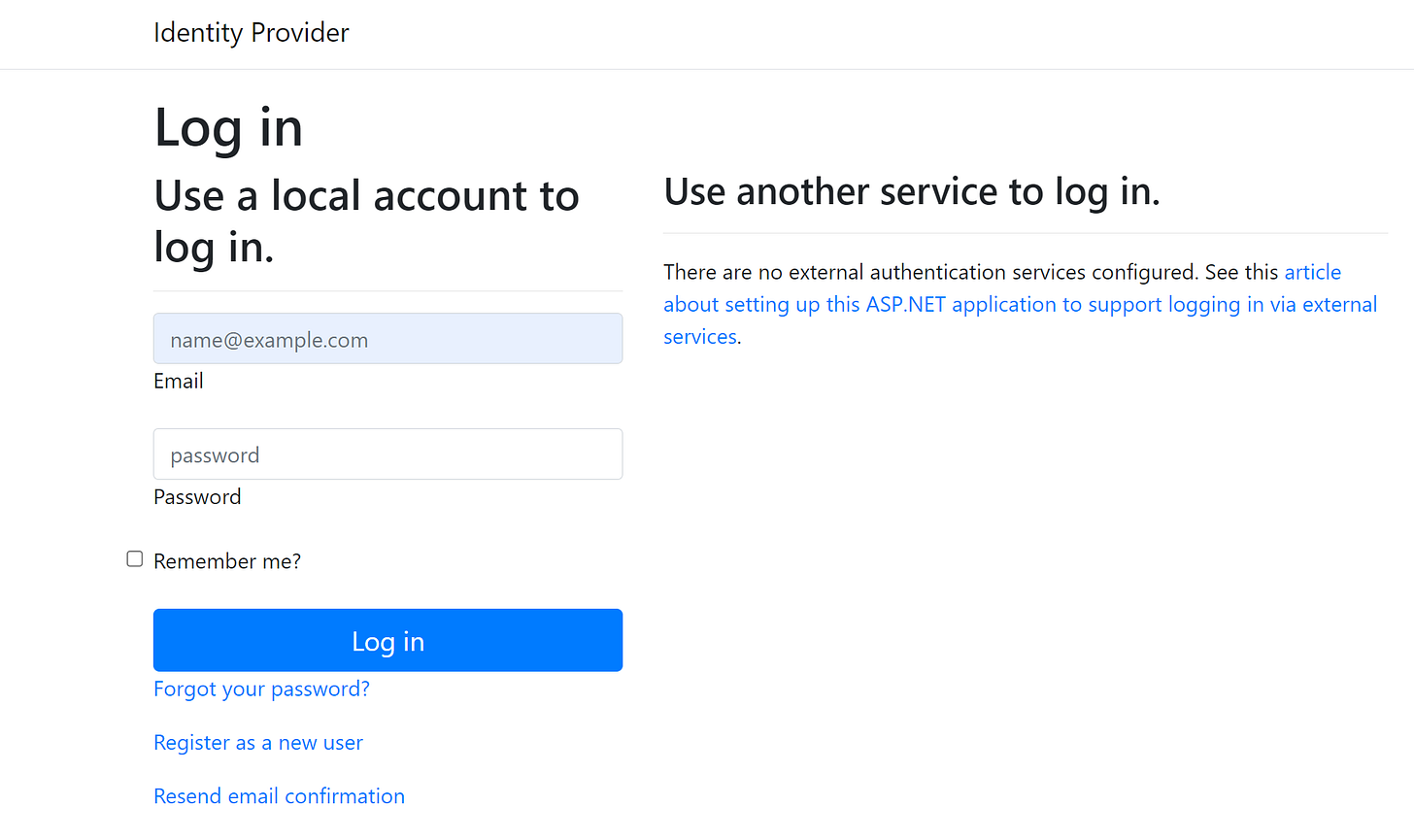The height and width of the screenshot is (840, 1414).
Task: Register as a new user
Action: click(x=258, y=742)
